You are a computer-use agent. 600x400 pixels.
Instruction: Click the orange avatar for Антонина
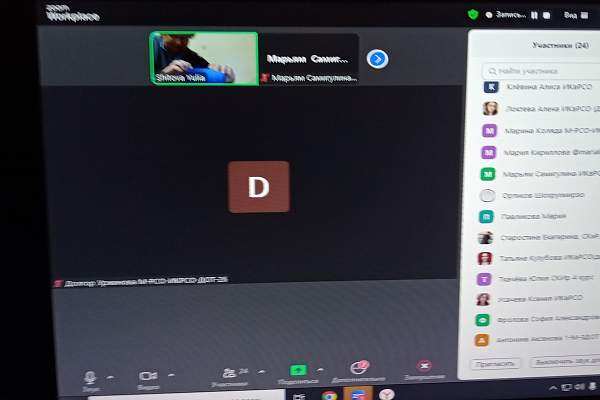[x=482, y=340]
